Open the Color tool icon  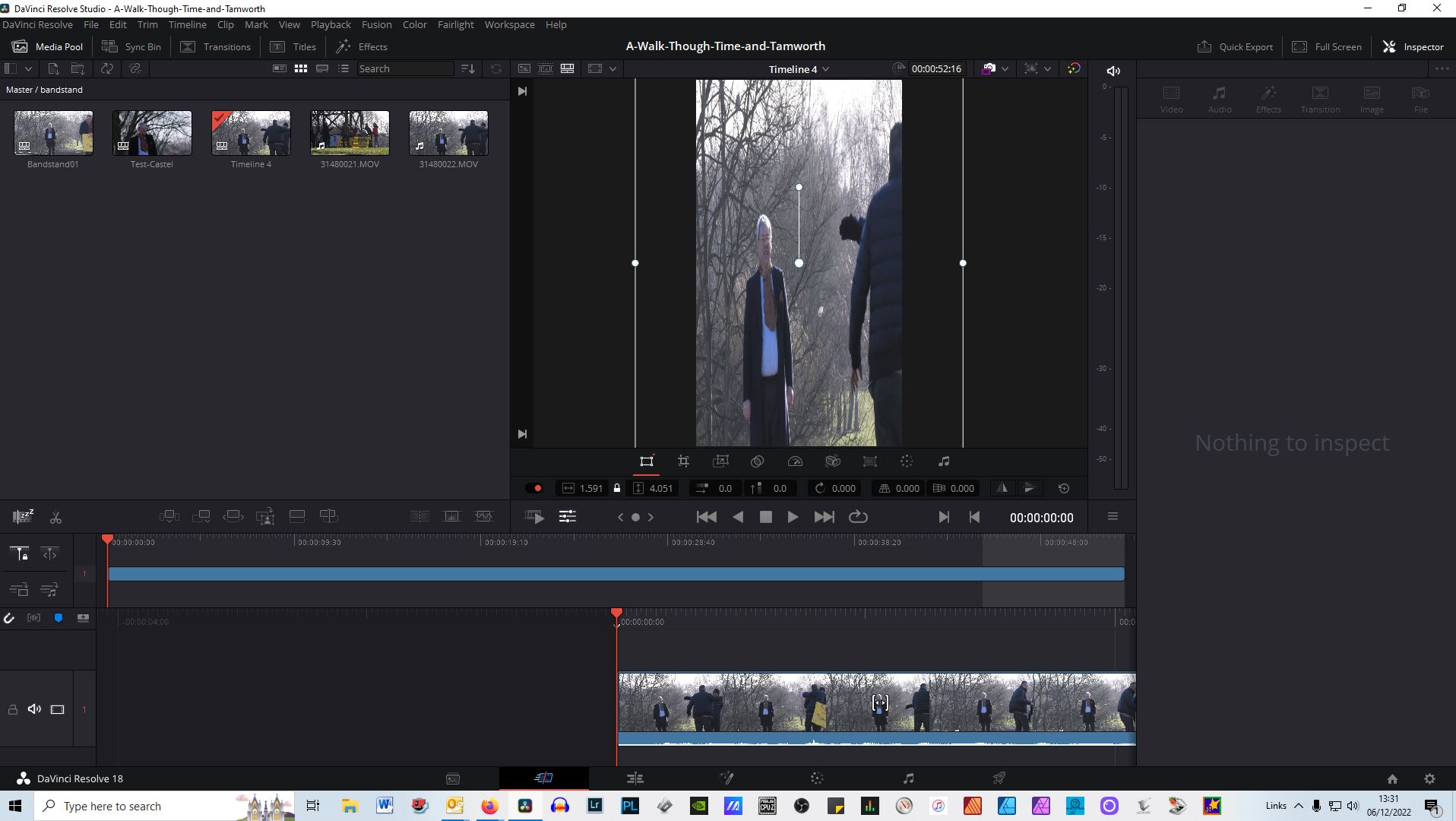pos(907,461)
